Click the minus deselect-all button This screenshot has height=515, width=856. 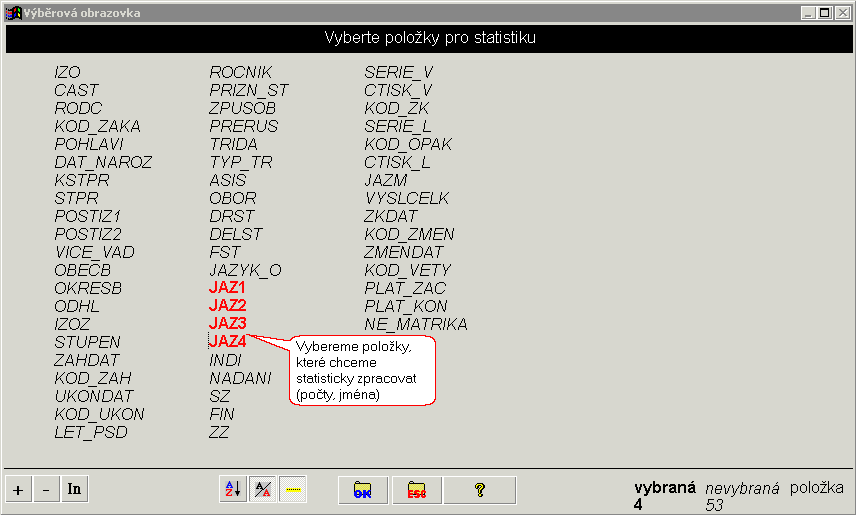[46, 489]
